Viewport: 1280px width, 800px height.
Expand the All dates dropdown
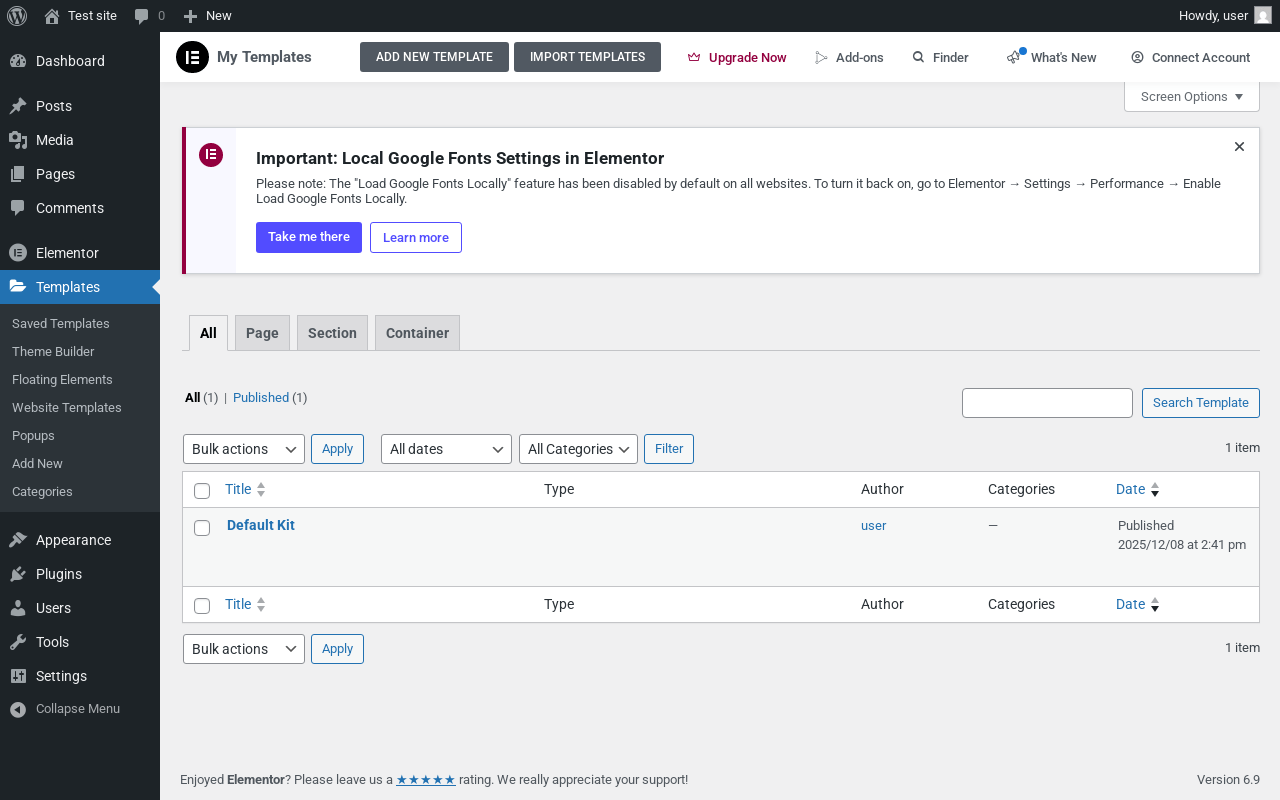446,449
